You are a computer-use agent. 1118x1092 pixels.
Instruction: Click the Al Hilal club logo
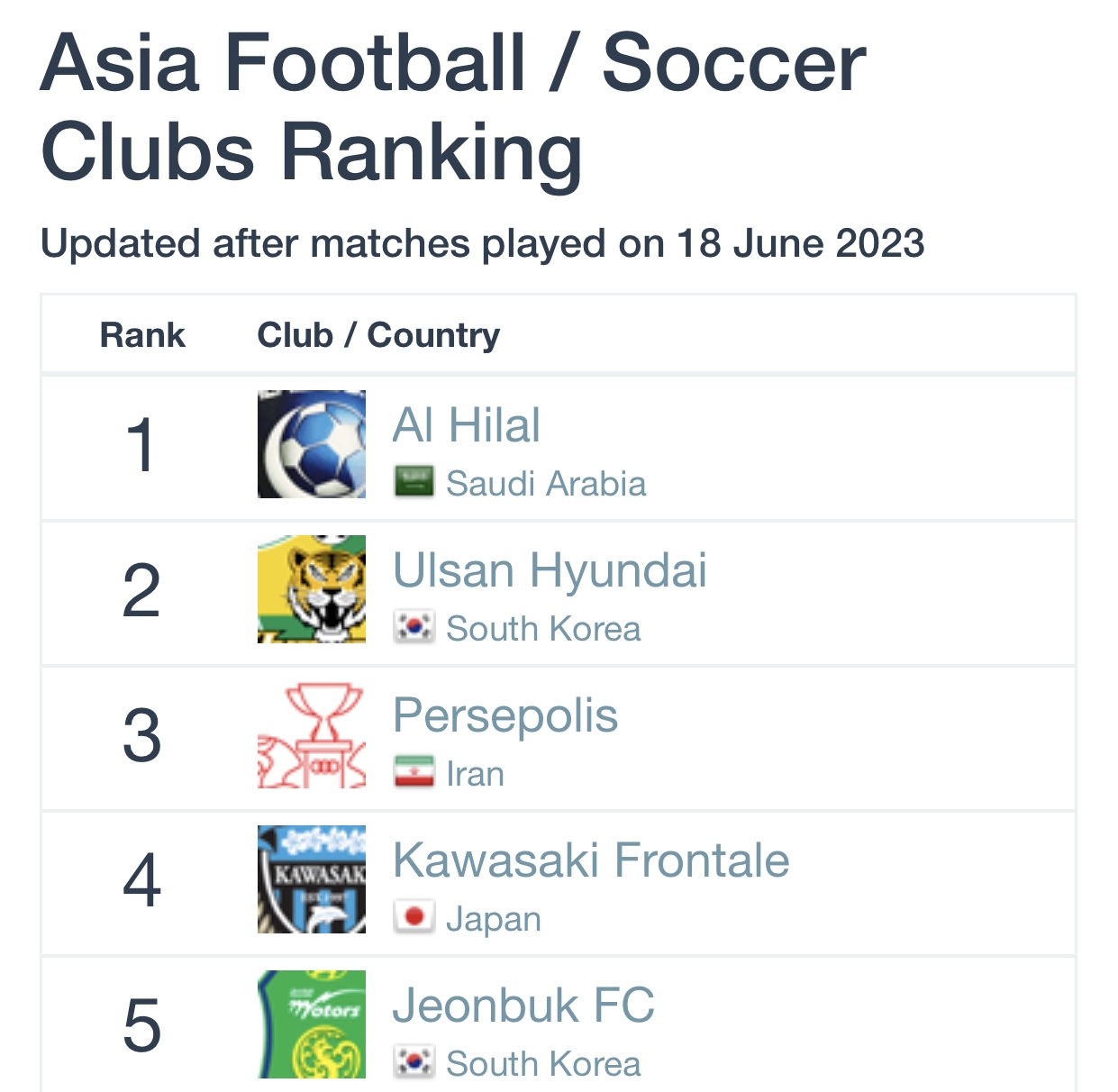(x=312, y=444)
